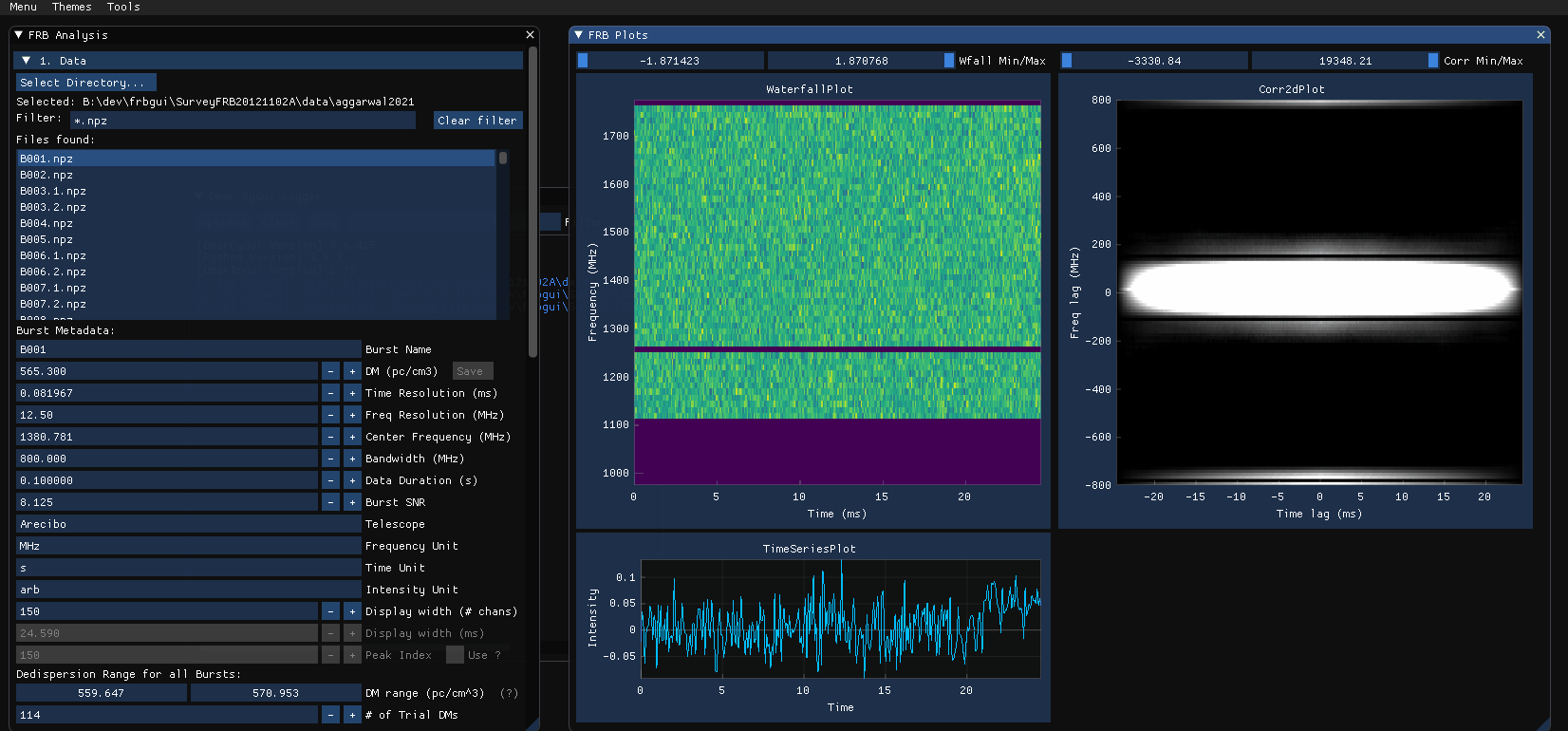Click the Save DM button
This screenshot has height=731, width=1568.
pos(472,371)
